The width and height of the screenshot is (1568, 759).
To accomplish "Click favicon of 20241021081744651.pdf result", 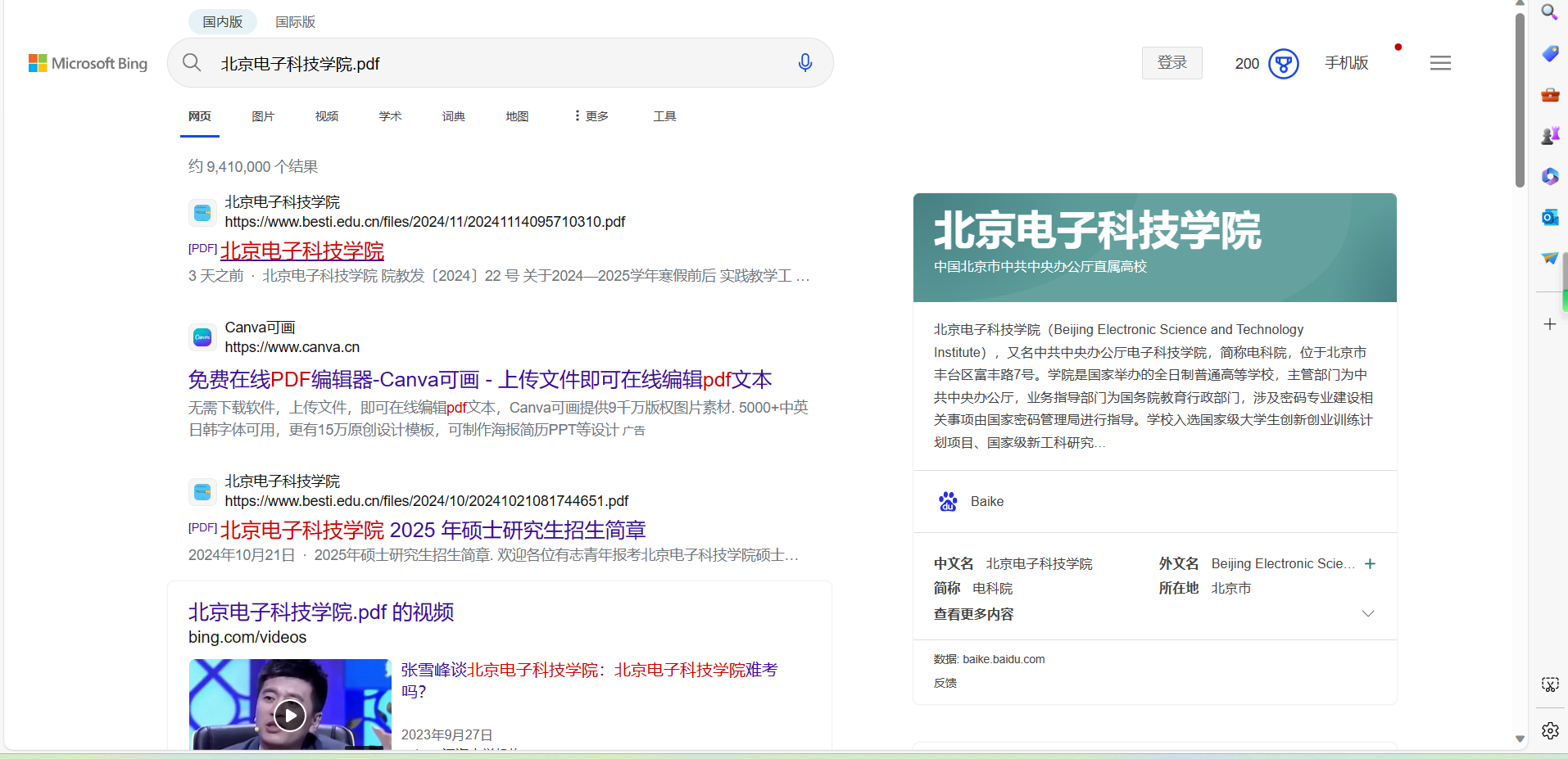I will pos(202,492).
